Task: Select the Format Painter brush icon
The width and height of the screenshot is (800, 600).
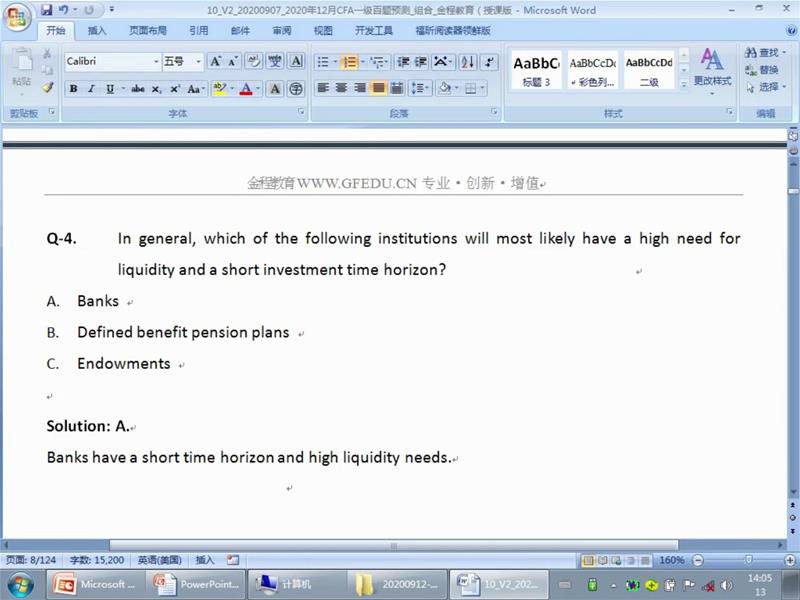Action: [47, 88]
